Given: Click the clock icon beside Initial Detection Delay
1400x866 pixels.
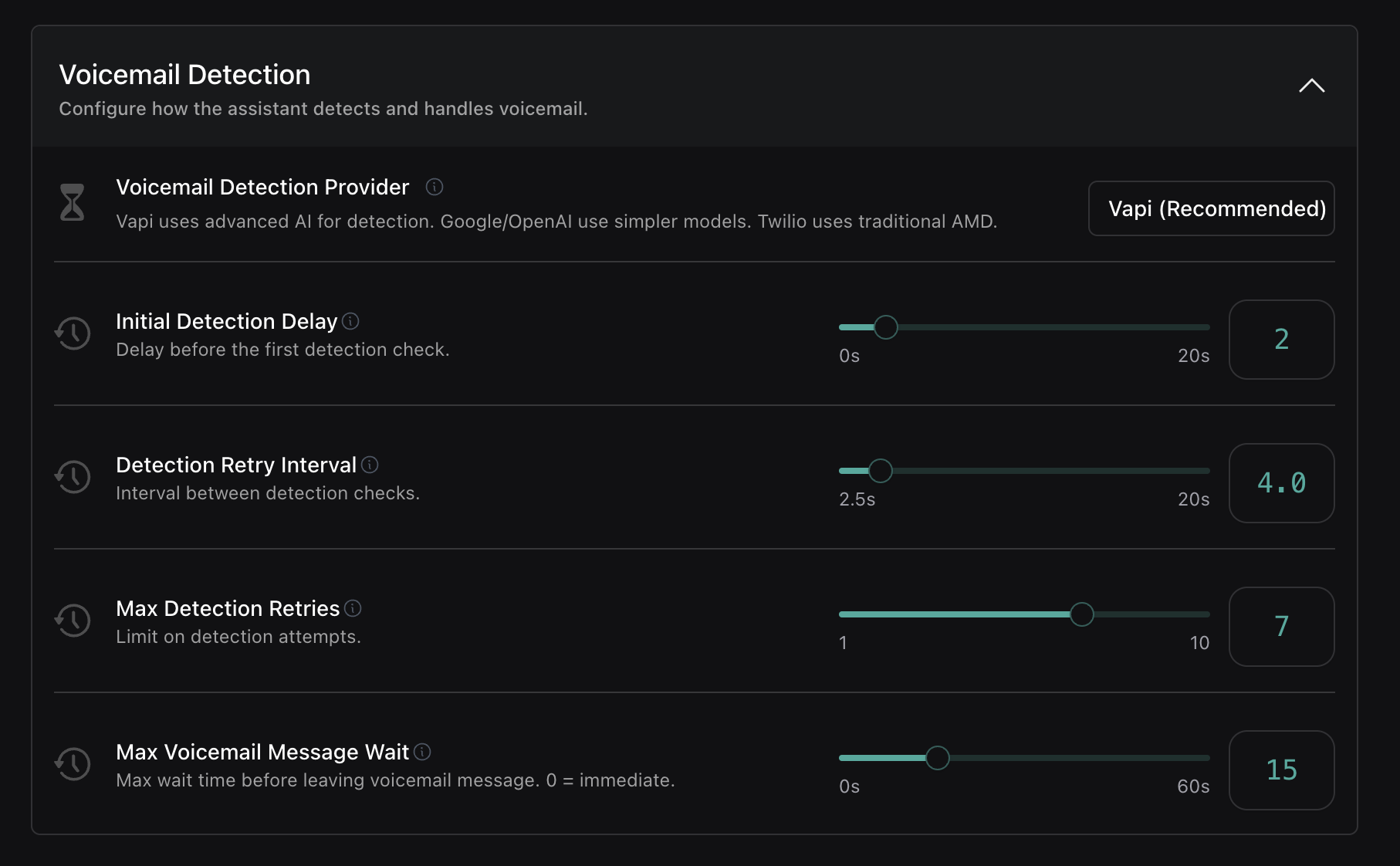Looking at the screenshot, I should click(x=73, y=333).
